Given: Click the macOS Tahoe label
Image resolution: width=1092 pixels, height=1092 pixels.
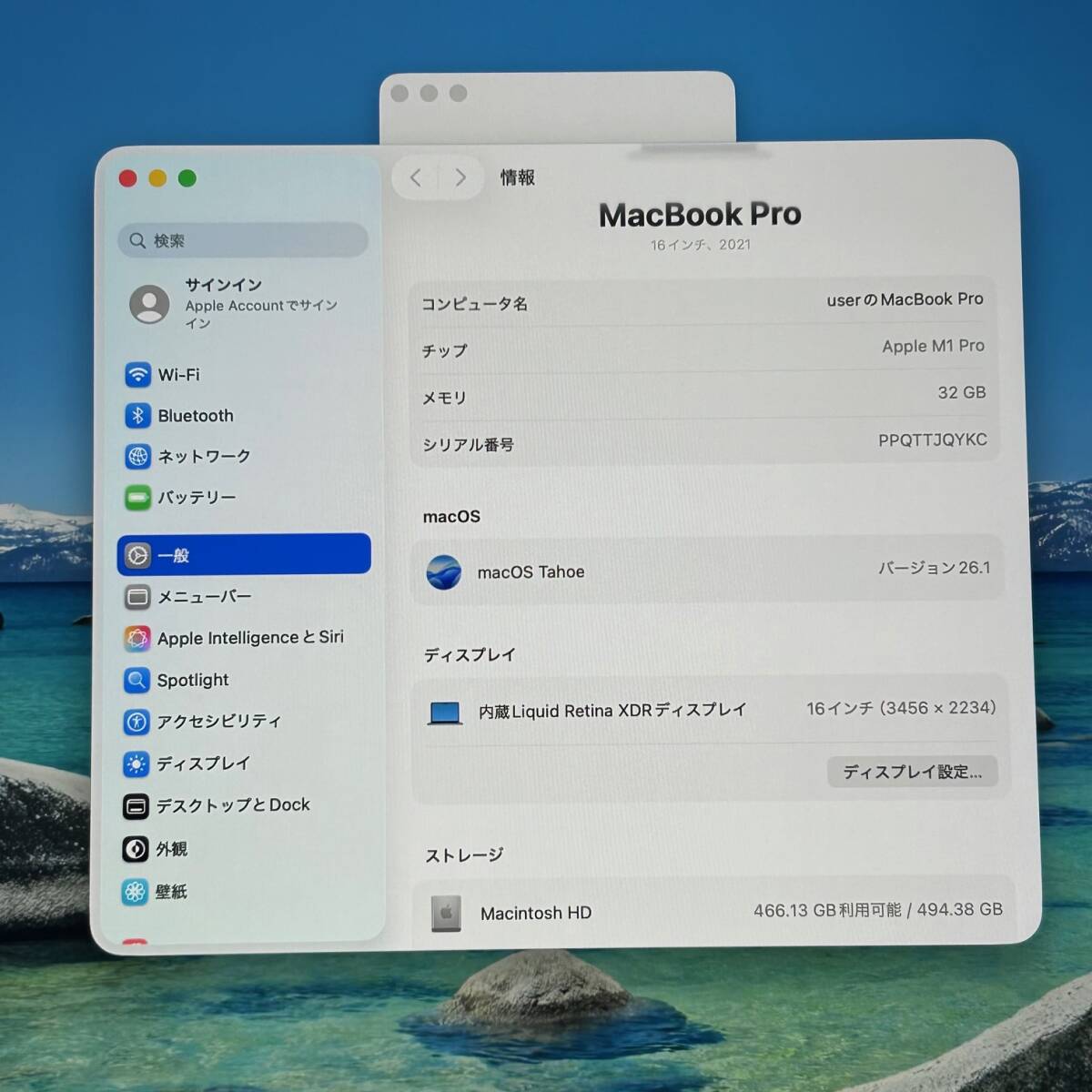Looking at the screenshot, I should pos(531,572).
